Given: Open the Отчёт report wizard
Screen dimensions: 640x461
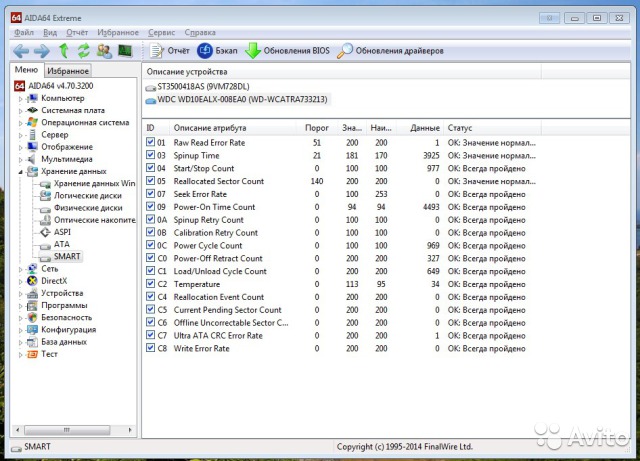Looking at the screenshot, I should coord(169,51).
